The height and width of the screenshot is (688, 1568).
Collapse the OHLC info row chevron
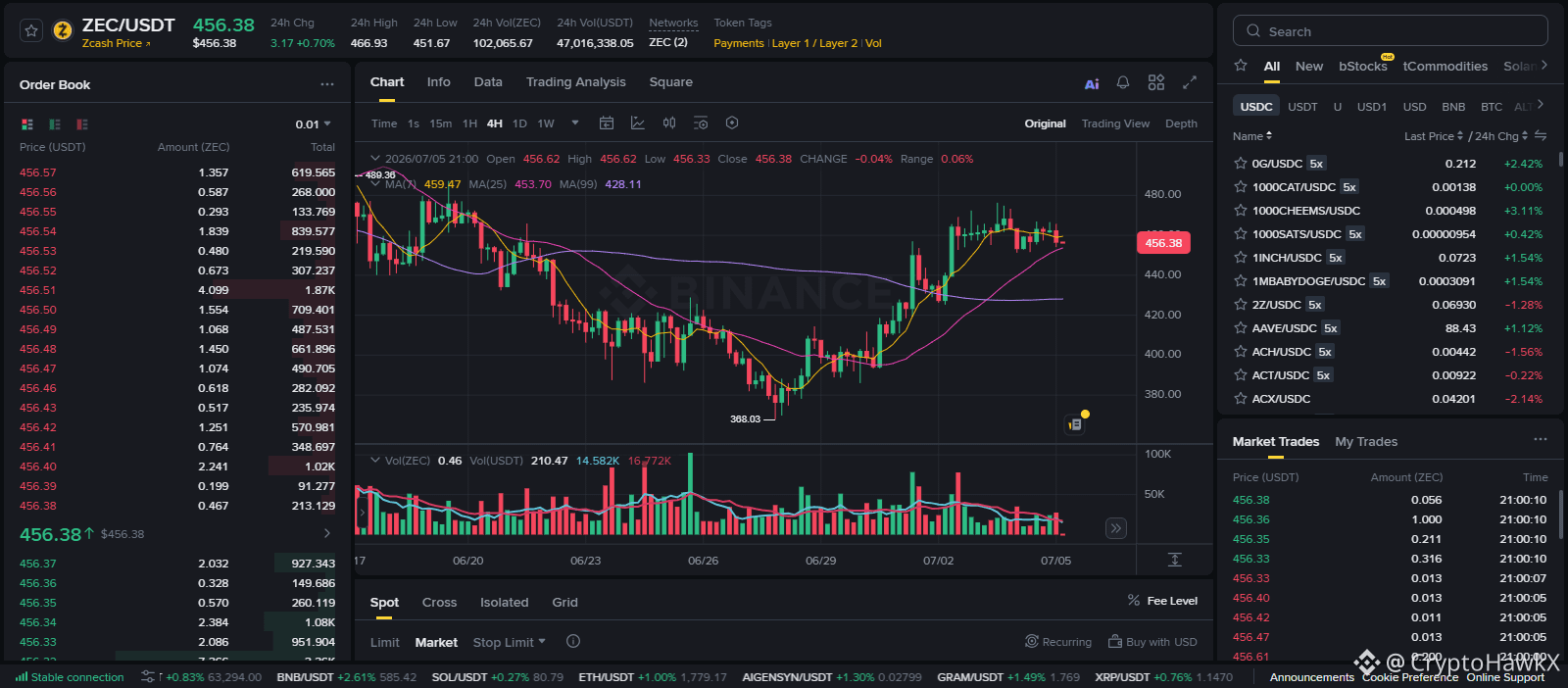click(374, 158)
